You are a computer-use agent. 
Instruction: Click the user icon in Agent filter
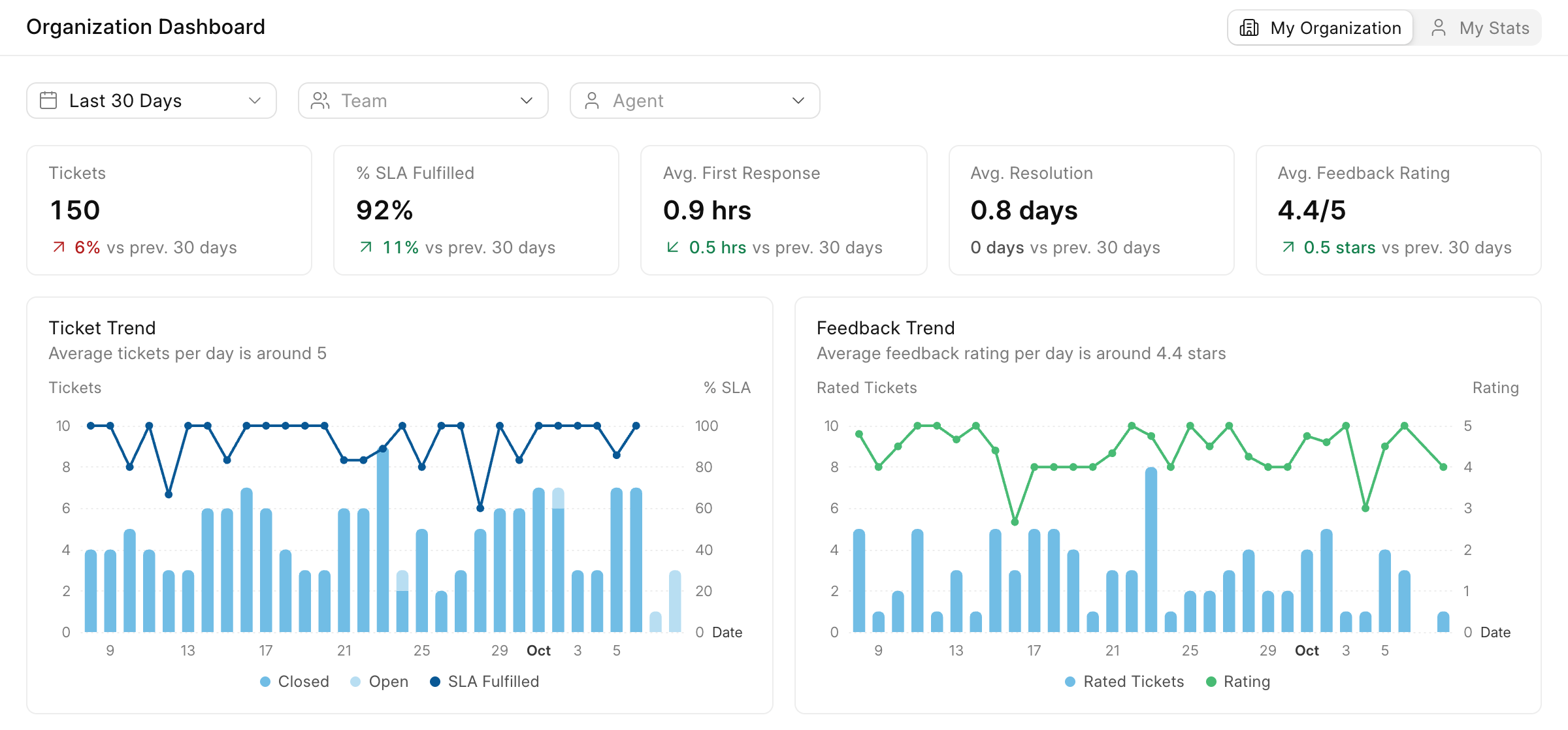tap(592, 101)
